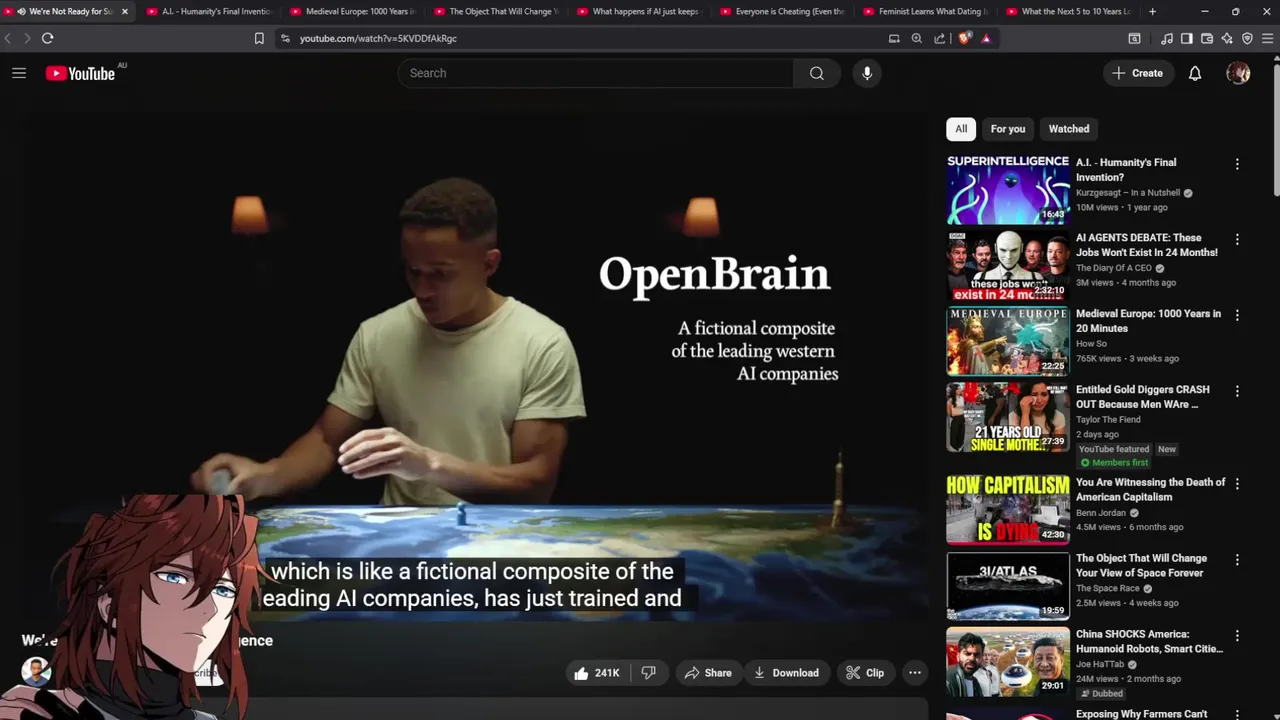Open 'China SHOCKS America' video title
This screenshot has width=1280, height=720.
click(1149, 641)
